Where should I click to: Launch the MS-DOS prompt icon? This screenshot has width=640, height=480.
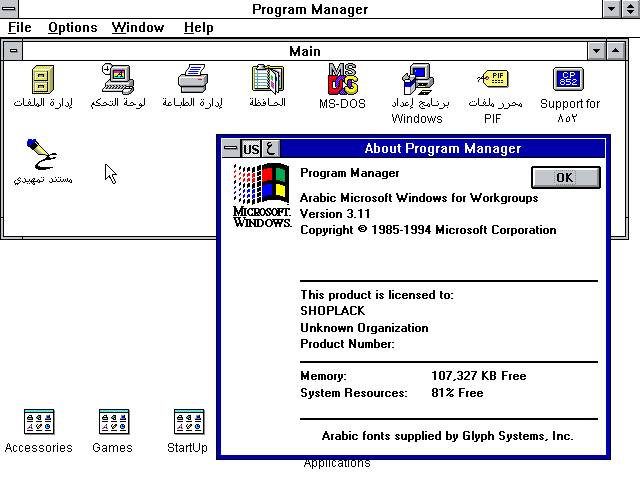pos(343,79)
